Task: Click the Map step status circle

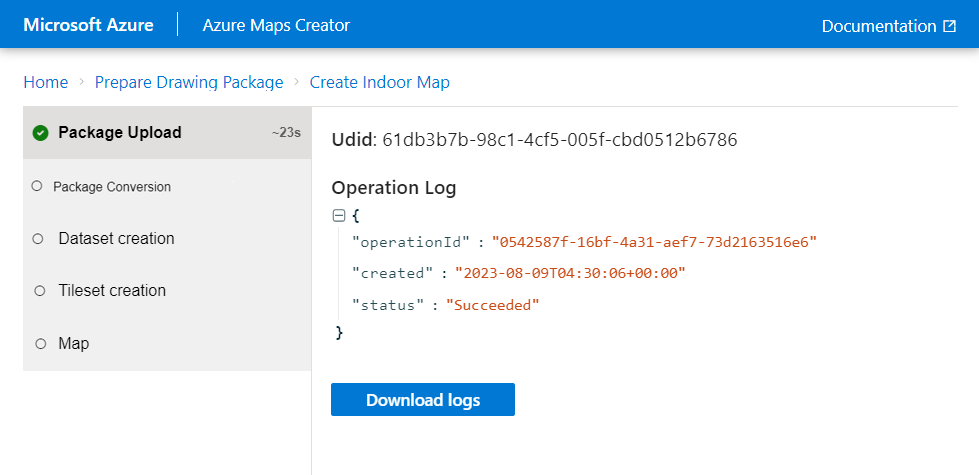Action: click(x=41, y=344)
